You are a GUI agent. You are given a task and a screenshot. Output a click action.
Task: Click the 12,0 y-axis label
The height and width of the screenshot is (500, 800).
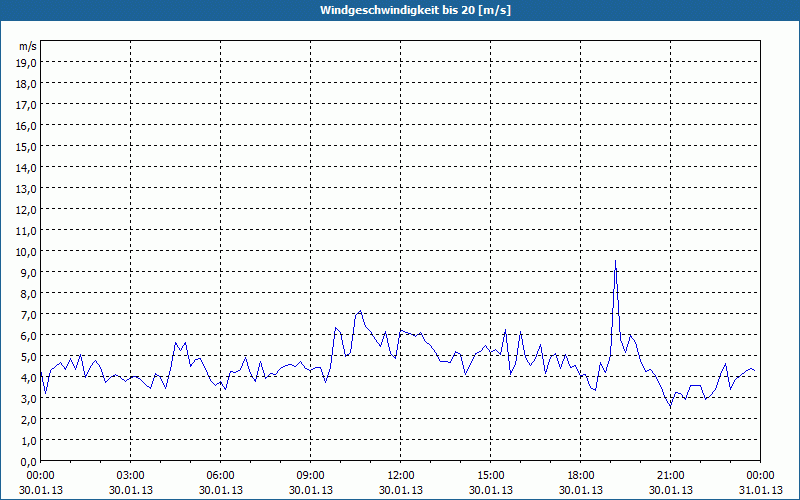pos(27,210)
